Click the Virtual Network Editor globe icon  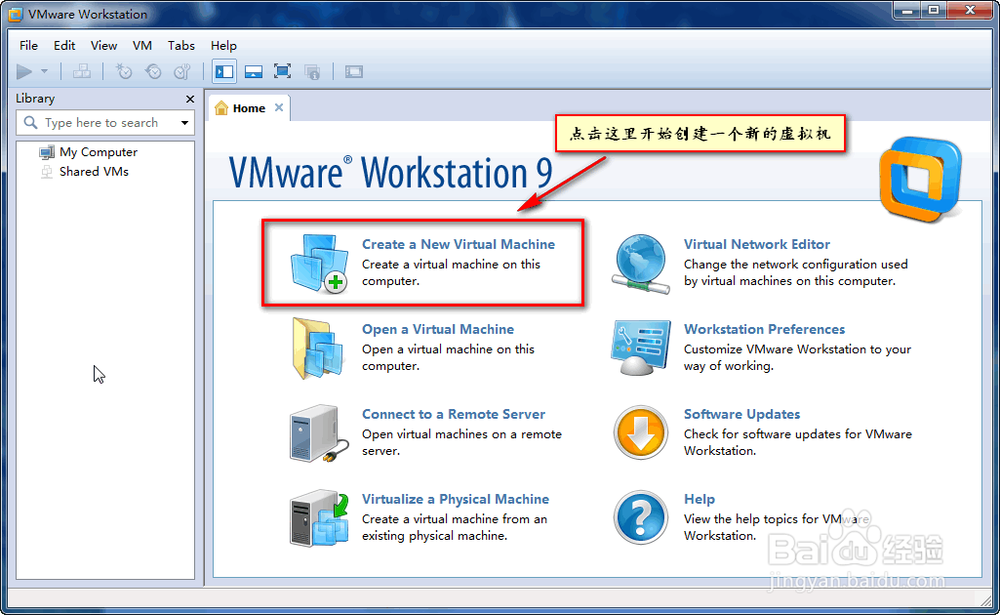point(640,263)
